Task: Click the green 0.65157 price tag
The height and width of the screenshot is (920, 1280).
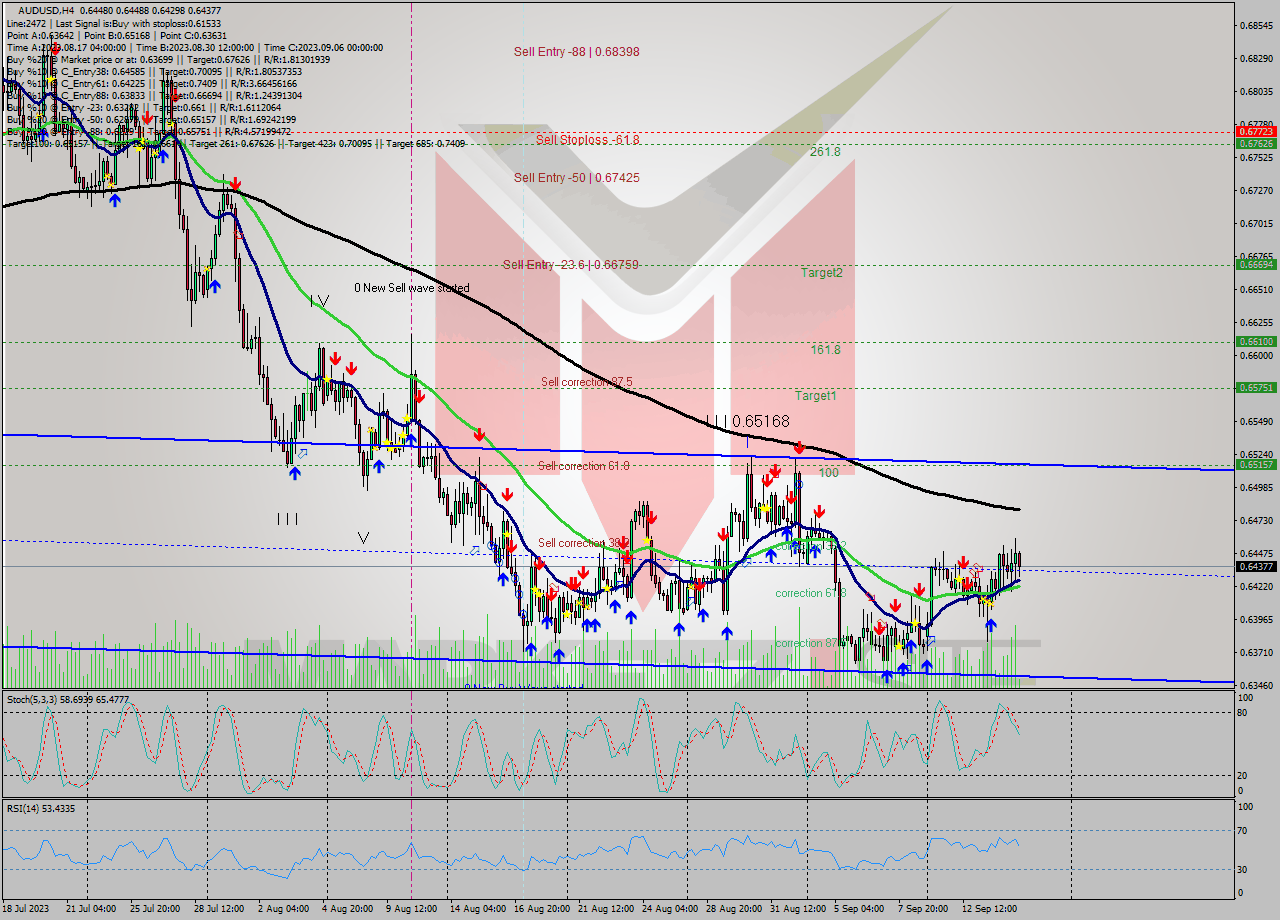Action: [1255, 465]
